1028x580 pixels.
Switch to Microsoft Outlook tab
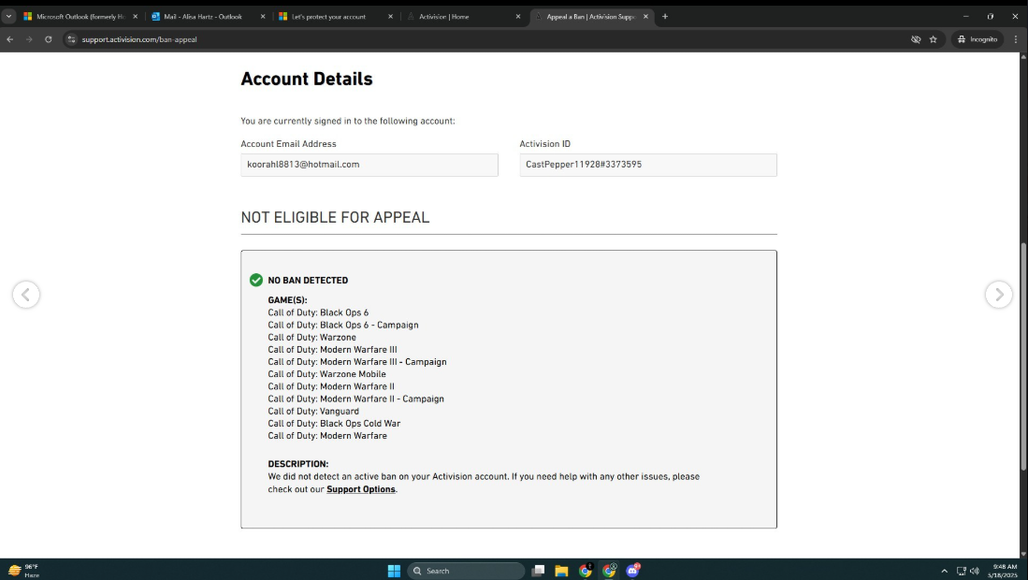coord(81,16)
